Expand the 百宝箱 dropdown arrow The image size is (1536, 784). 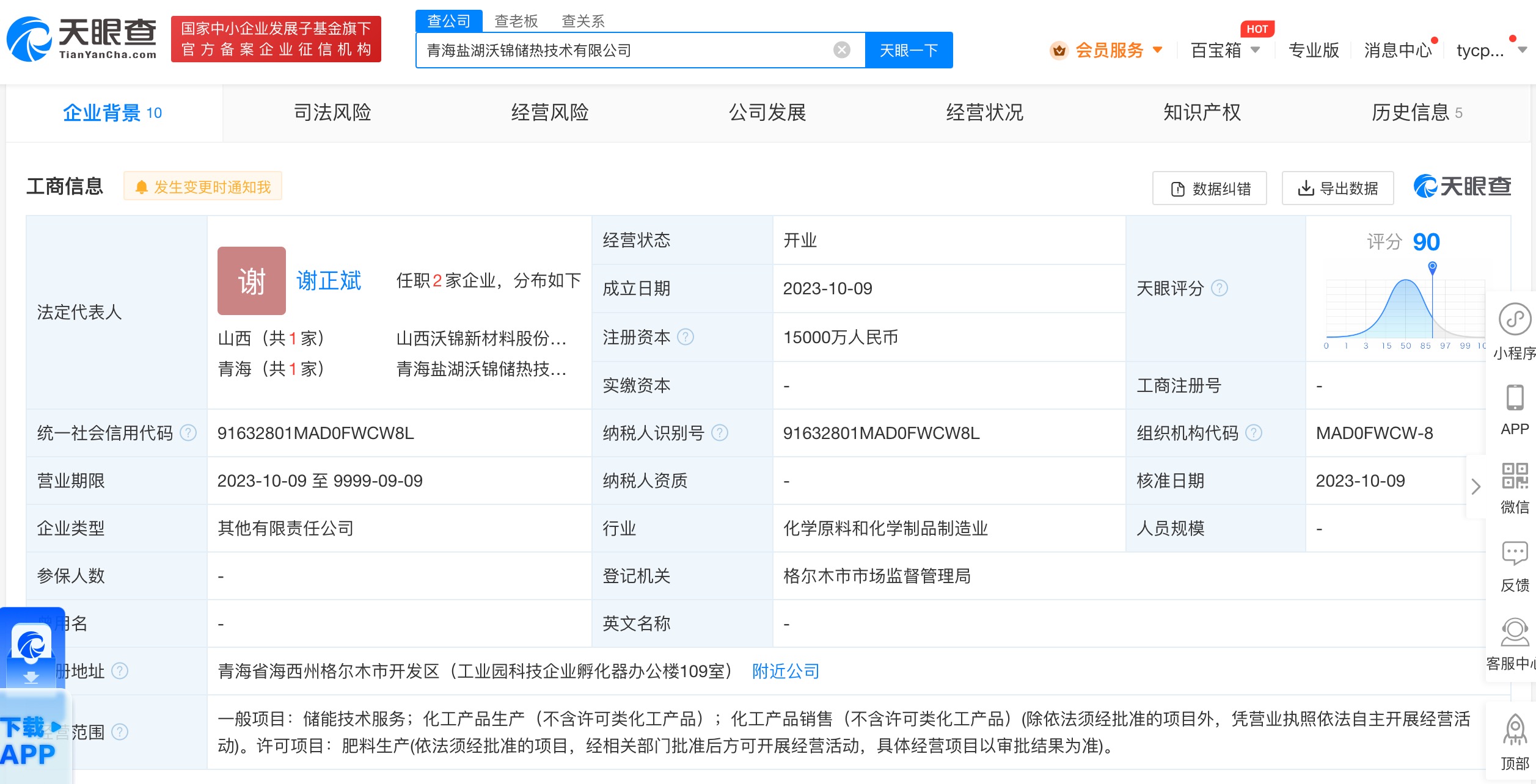click(1255, 50)
